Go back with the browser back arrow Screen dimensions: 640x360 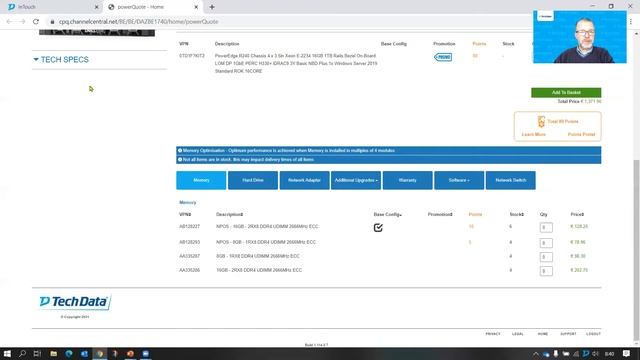(x=9, y=22)
